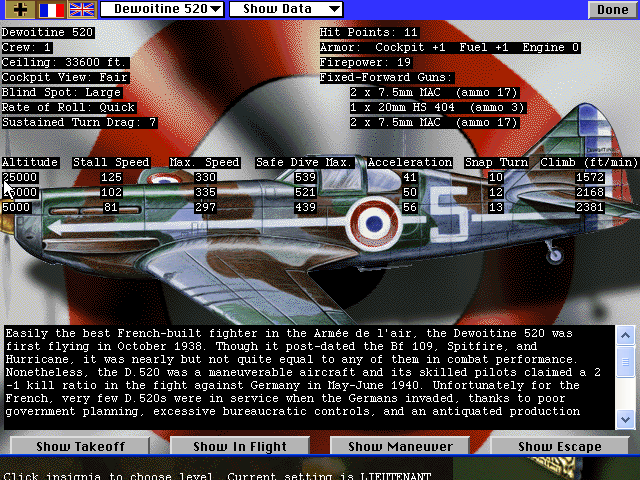The width and height of the screenshot is (640, 480).
Task: Click the climb rate value 1572
Action: pyautogui.click(x=589, y=178)
